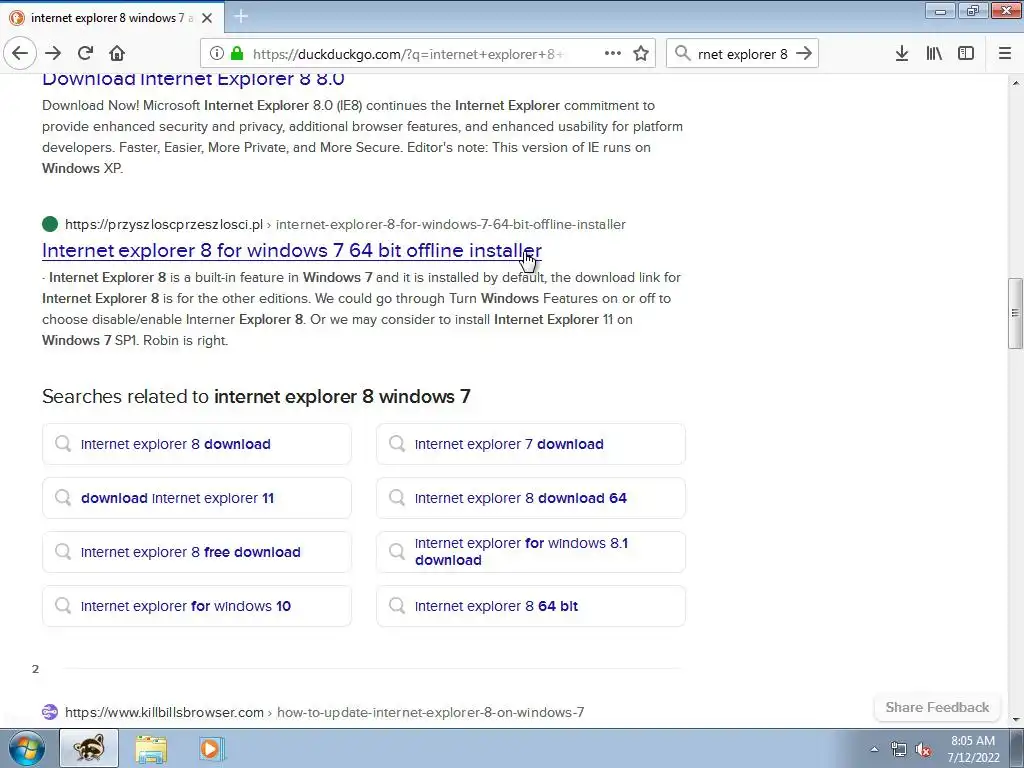Show hidden tray icons arrow
The width and height of the screenshot is (1024, 768).
[874, 749]
